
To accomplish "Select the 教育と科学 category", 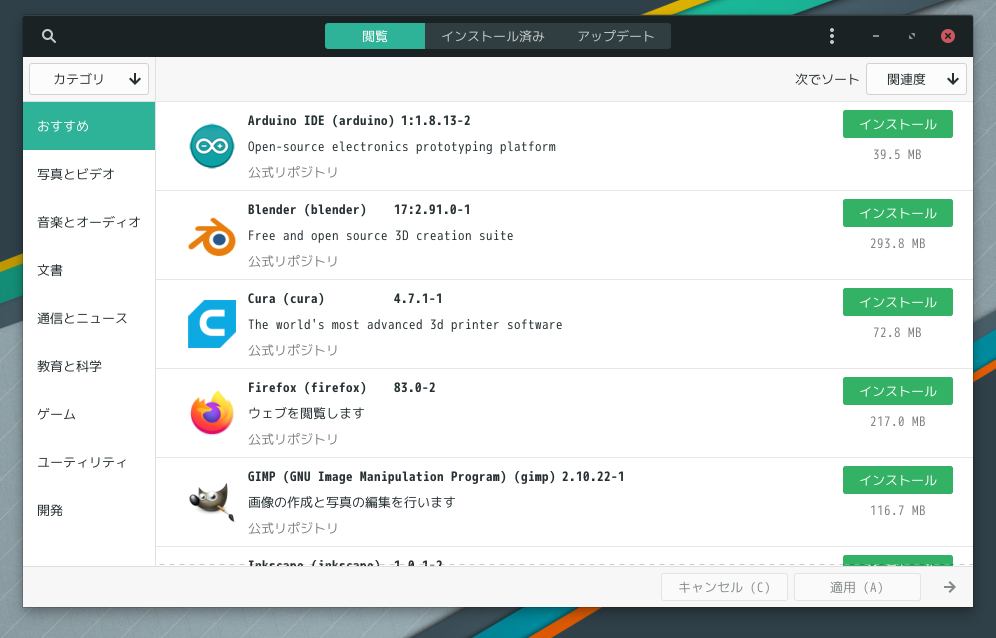I will [89, 366].
